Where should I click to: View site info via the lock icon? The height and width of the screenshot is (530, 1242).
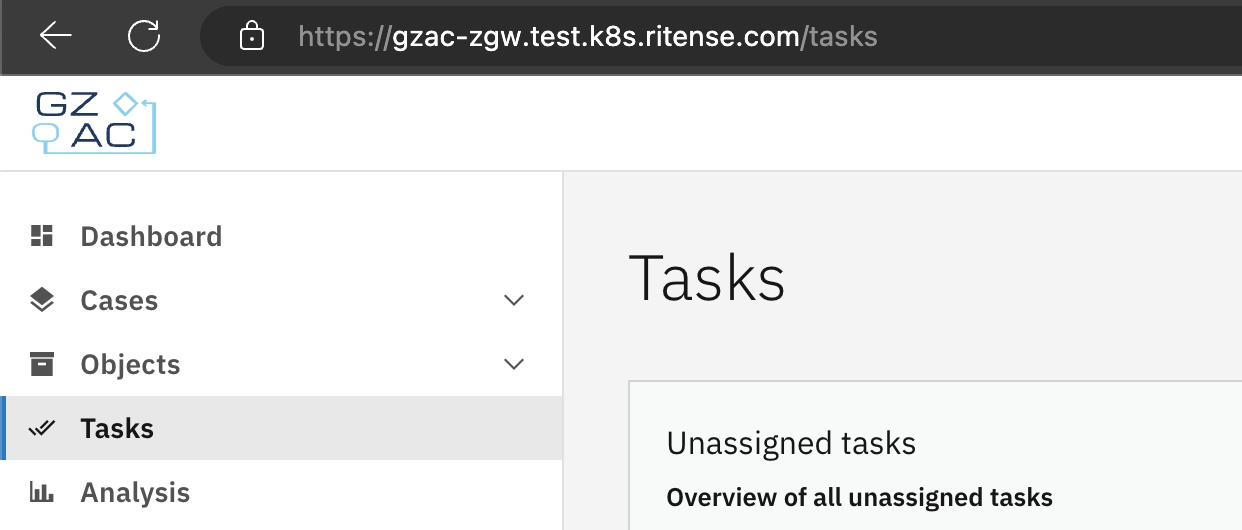point(252,38)
